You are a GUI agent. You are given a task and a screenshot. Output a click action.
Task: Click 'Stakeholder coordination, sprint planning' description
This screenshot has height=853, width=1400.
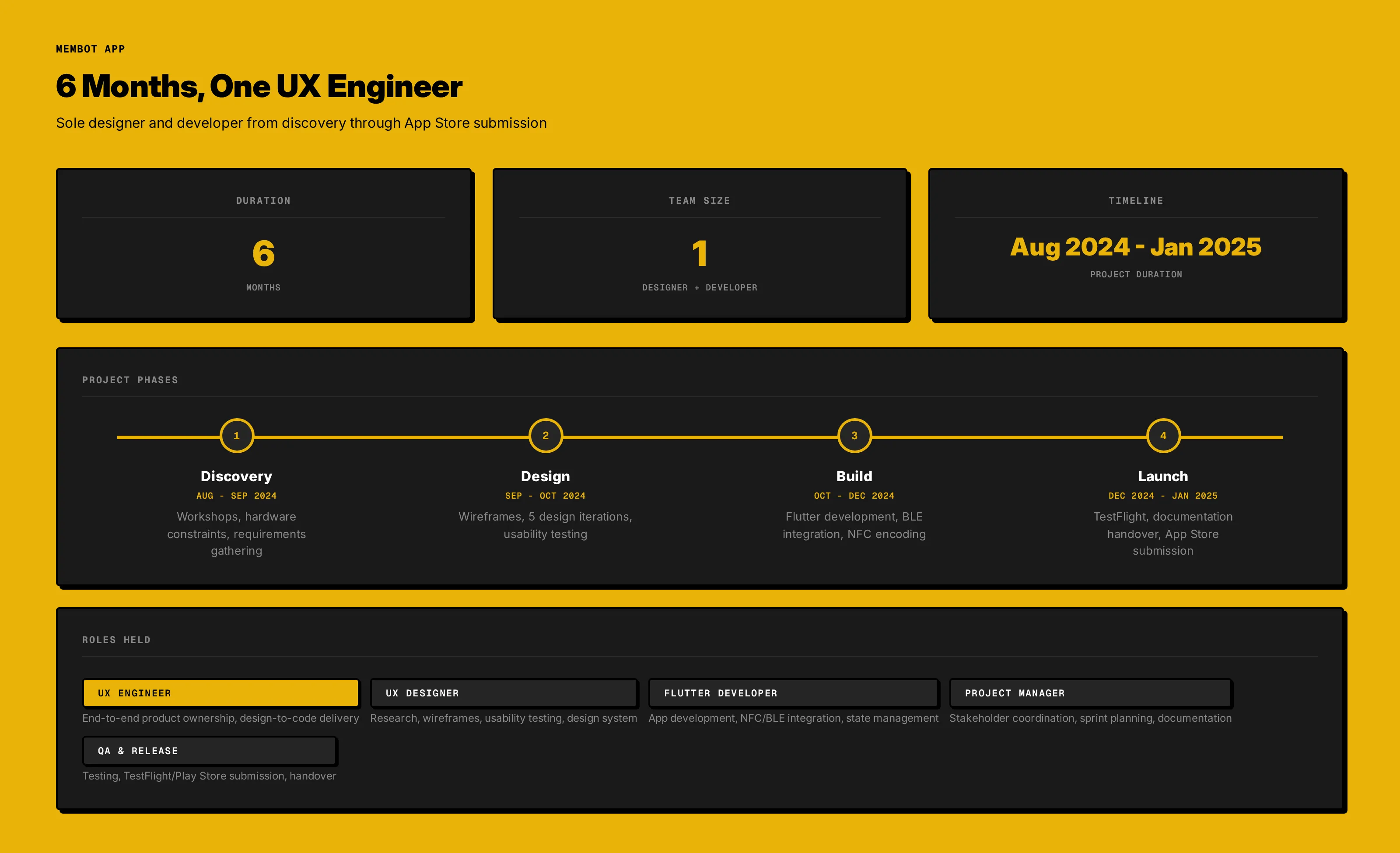[x=1090, y=718]
